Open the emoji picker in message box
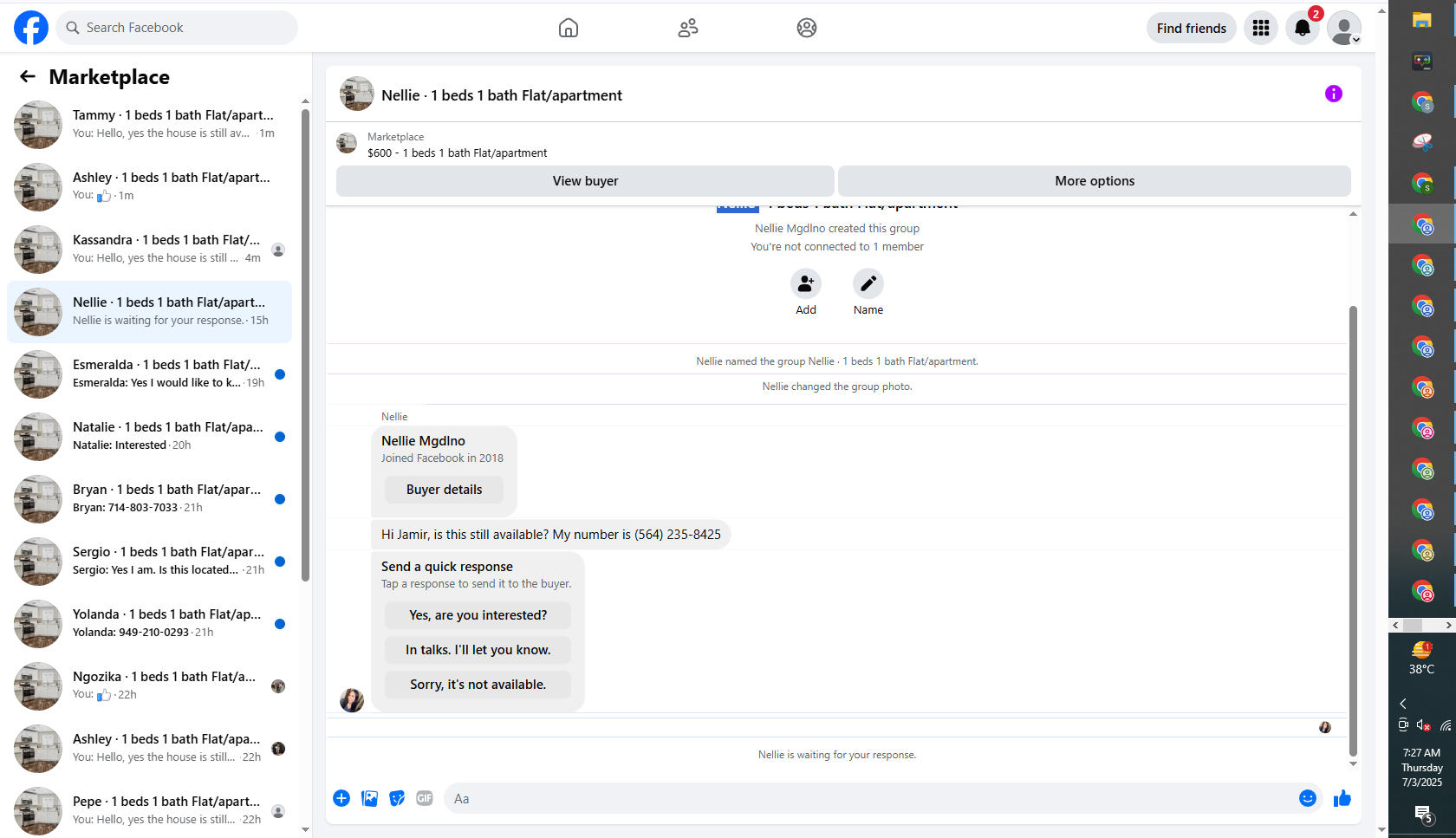The image size is (1456, 838). tap(1308, 798)
